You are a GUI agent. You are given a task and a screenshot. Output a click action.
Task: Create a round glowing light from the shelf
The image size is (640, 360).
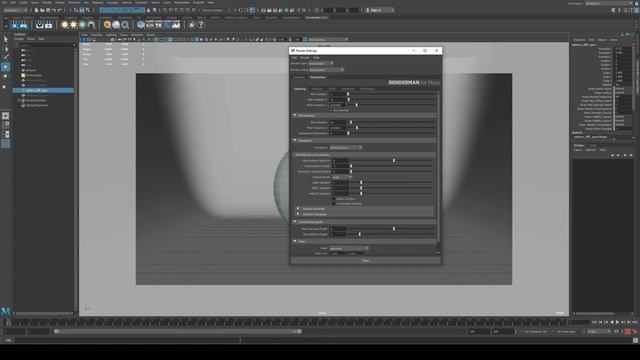click(64, 25)
